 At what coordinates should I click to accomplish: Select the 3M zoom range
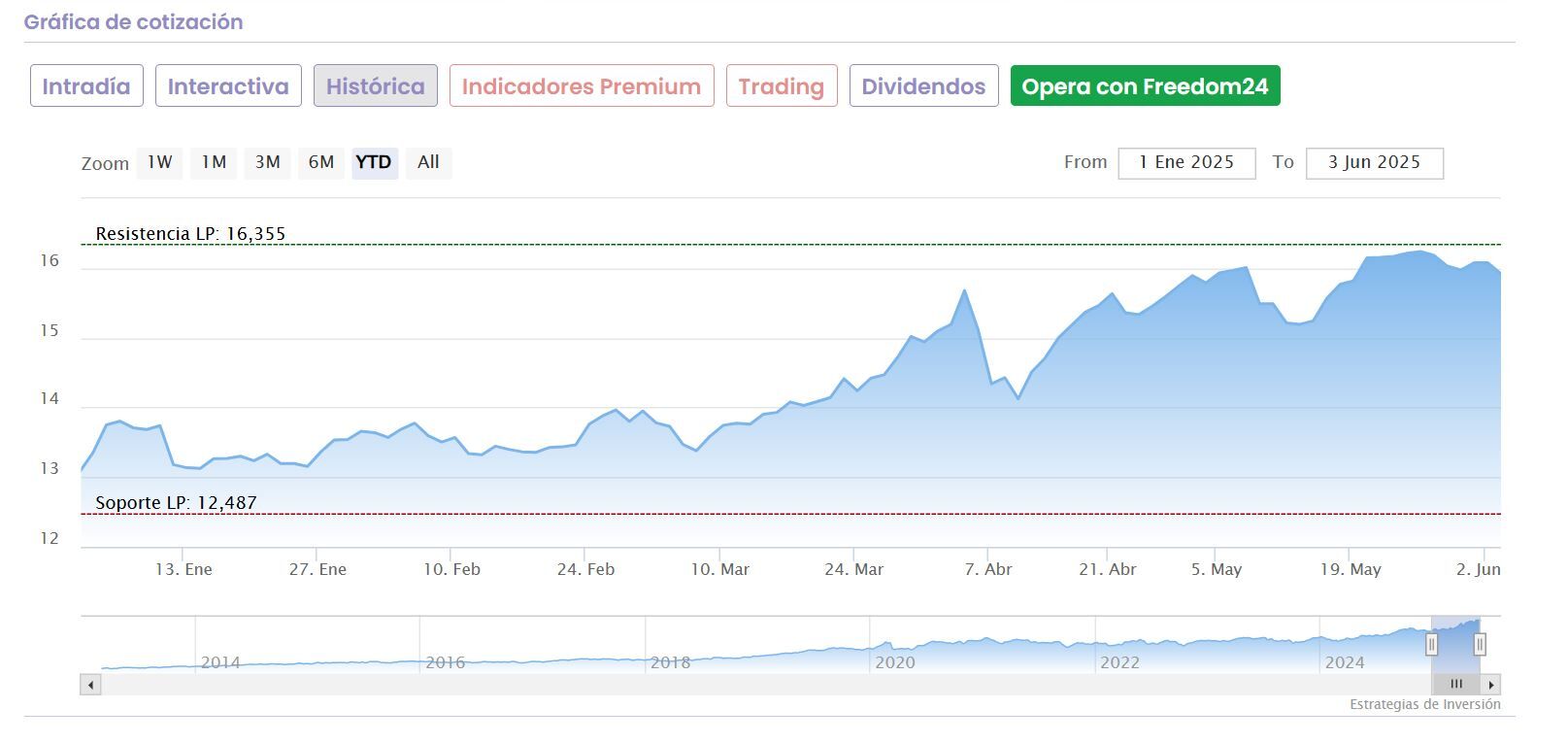pyautogui.click(x=267, y=163)
